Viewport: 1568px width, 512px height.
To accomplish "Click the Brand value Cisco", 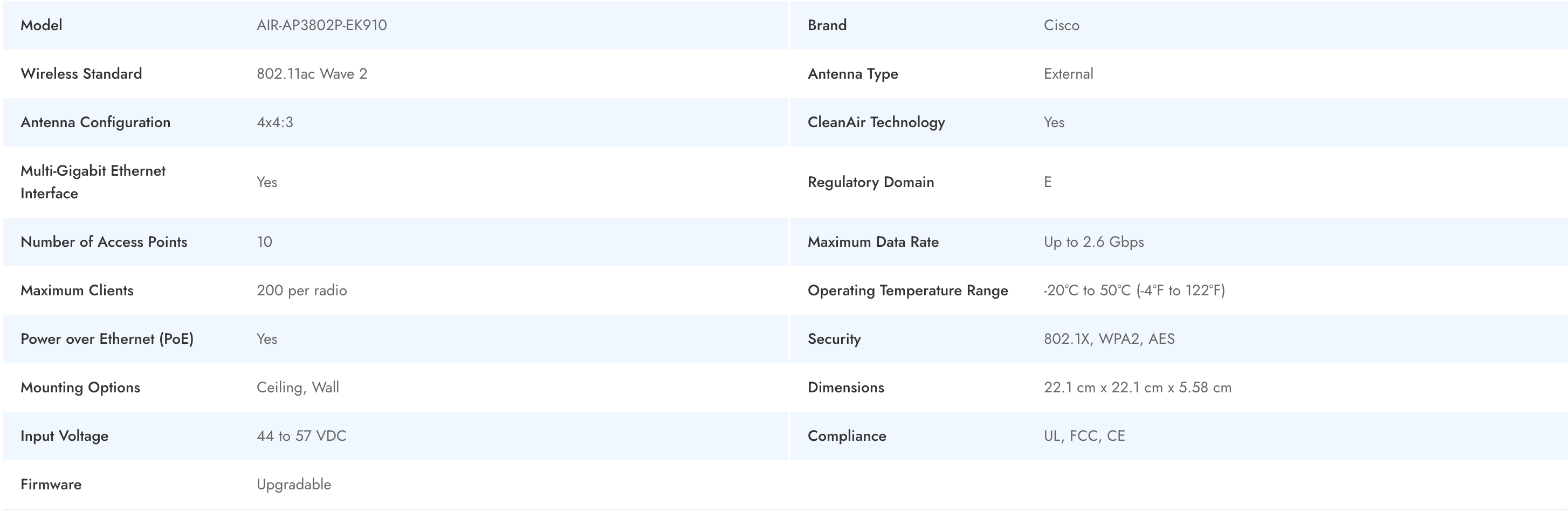I will pyautogui.click(x=1061, y=25).
